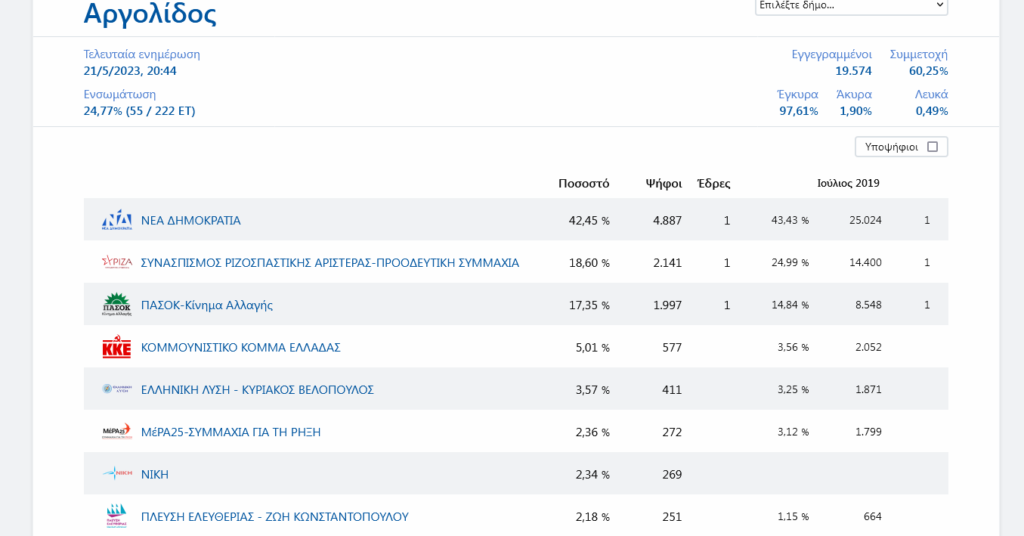Click the ΠΑΣΟΚ green sun logo
The image size is (1024, 536).
click(x=117, y=305)
